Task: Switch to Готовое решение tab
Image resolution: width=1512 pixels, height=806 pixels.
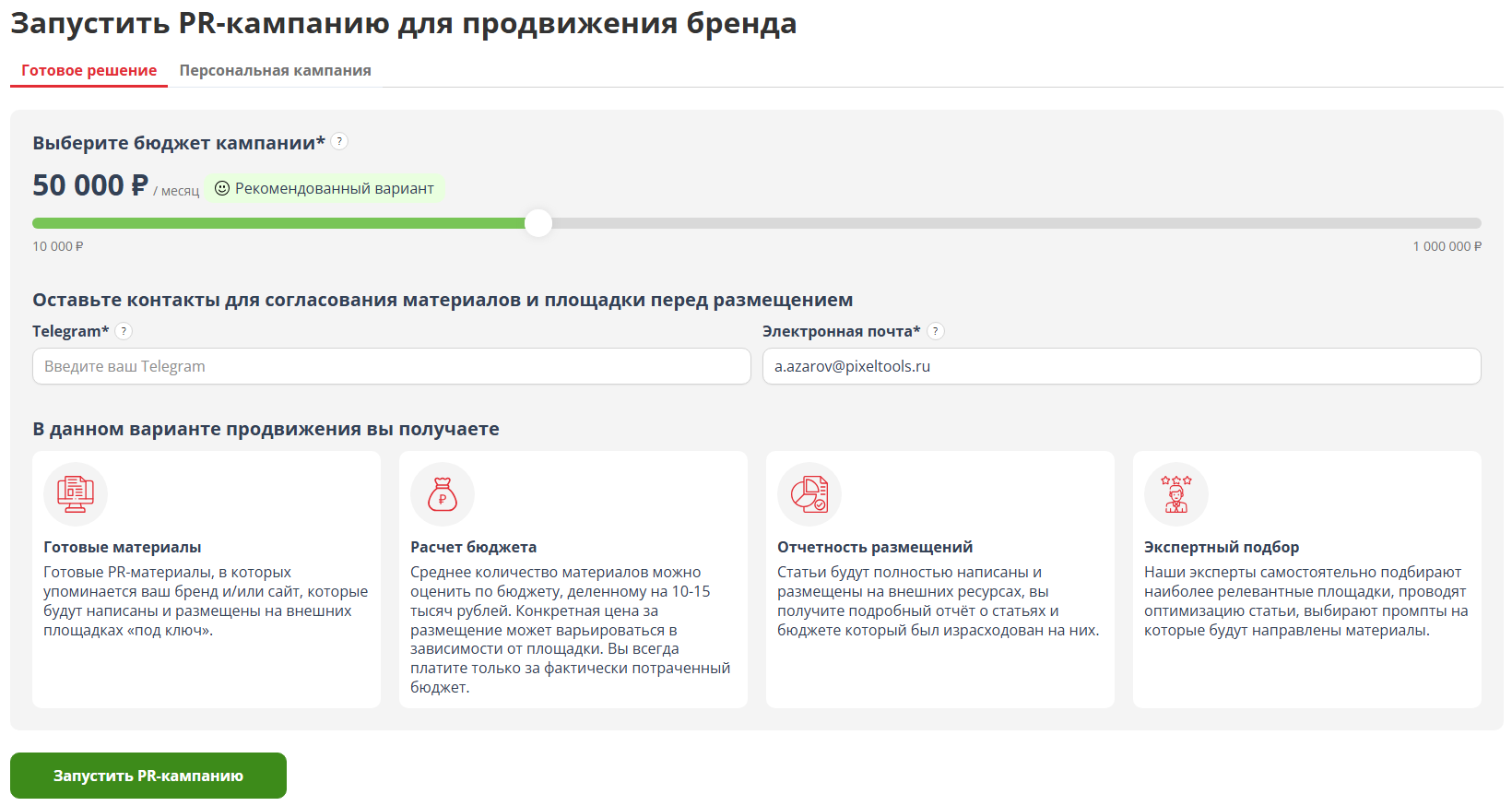Action: (x=89, y=71)
